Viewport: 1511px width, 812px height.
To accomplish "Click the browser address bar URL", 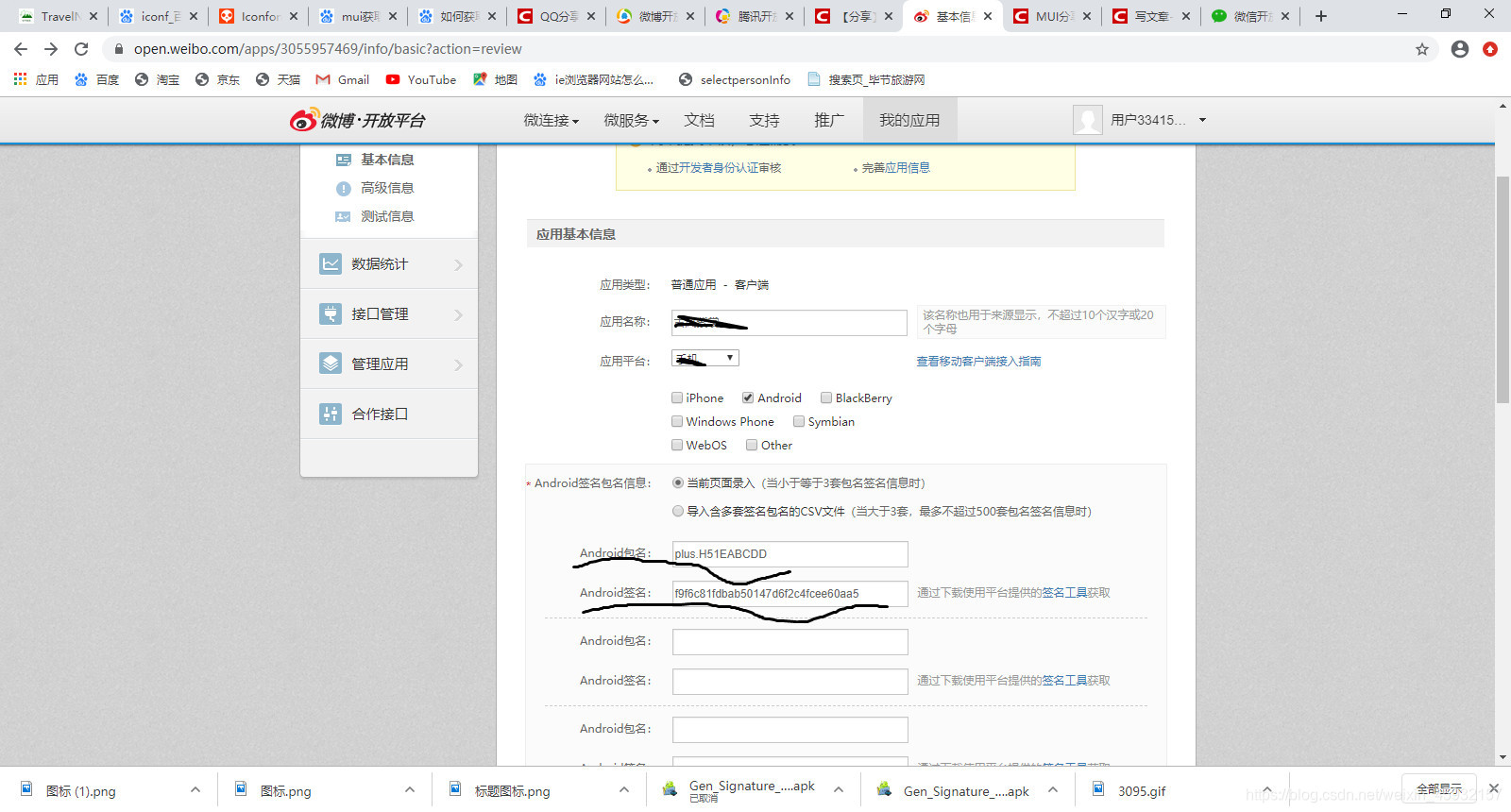I will tap(328, 49).
